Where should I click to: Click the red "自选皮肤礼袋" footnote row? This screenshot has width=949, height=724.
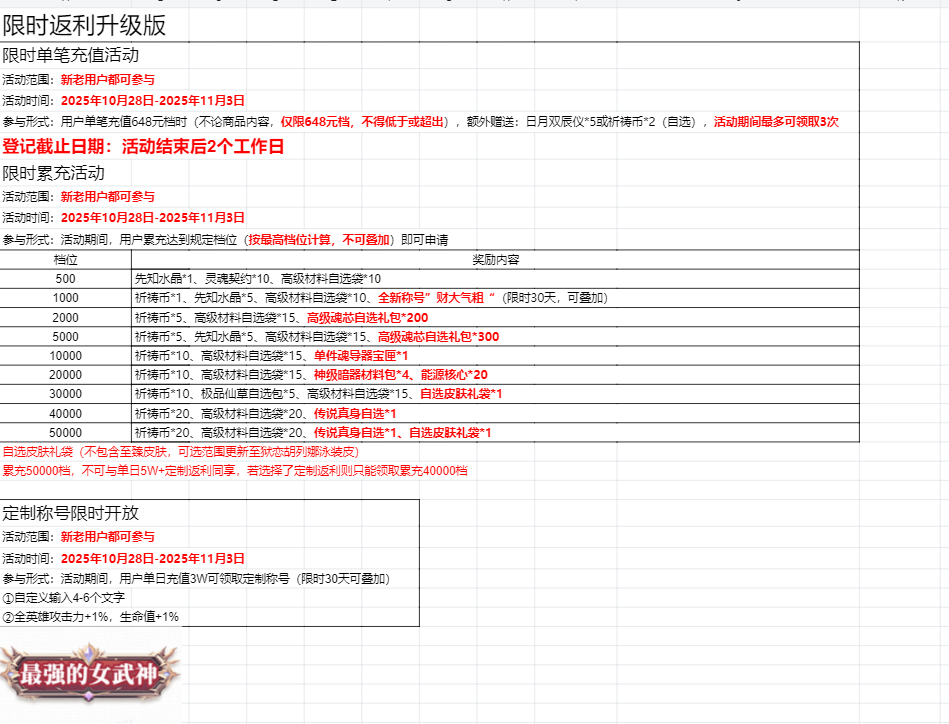[x=180, y=452]
